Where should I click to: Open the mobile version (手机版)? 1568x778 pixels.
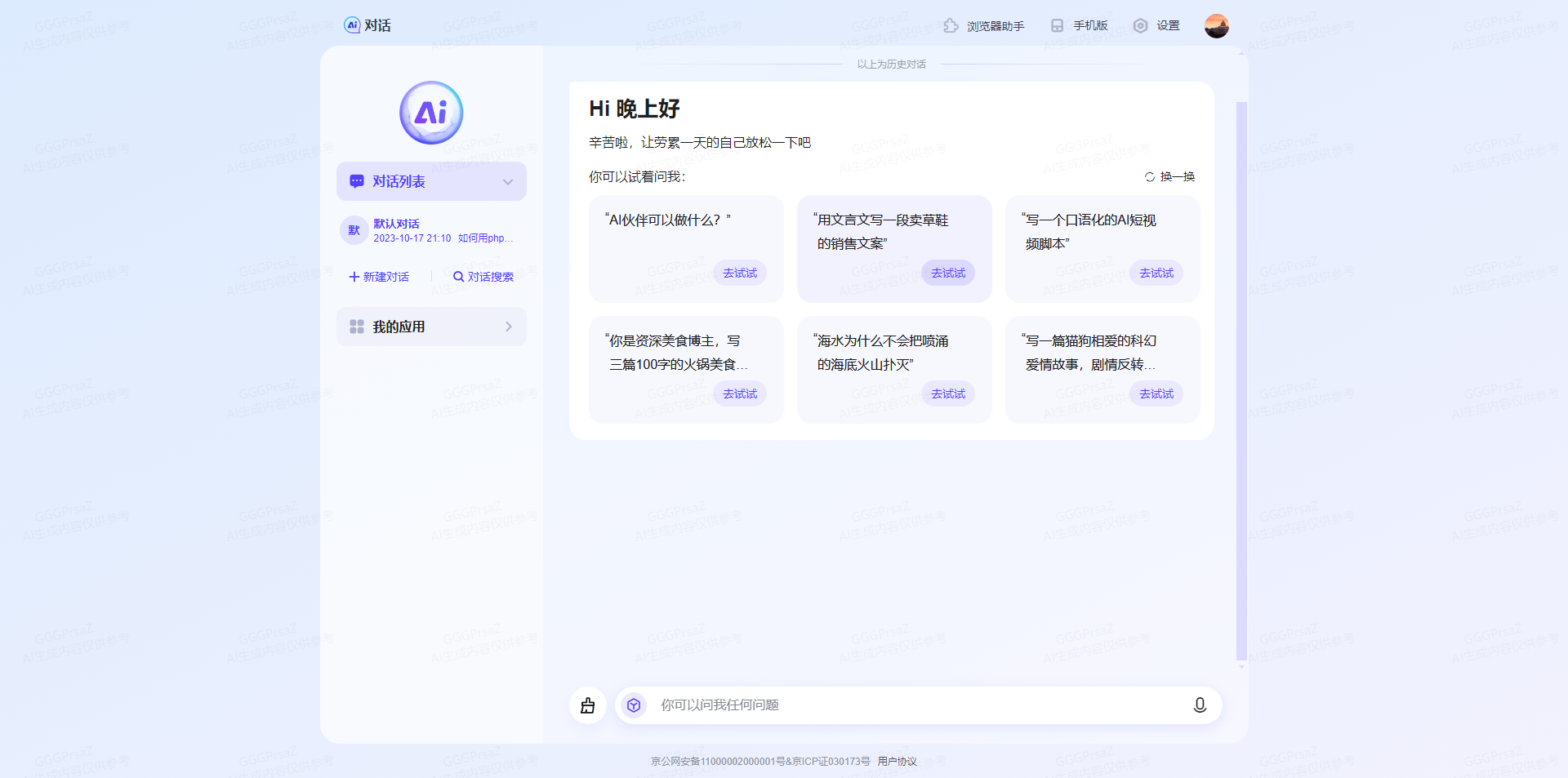coord(1079,26)
